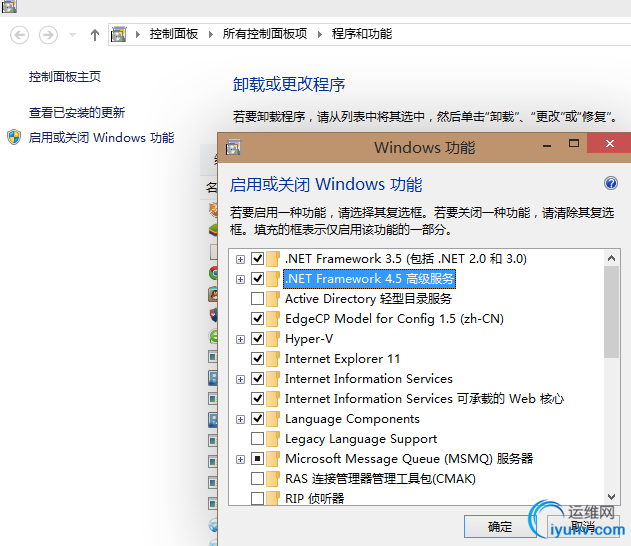Click folder icon of EdgeCP Model row
The height and width of the screenshot is (546, 631).
[273, 319]
